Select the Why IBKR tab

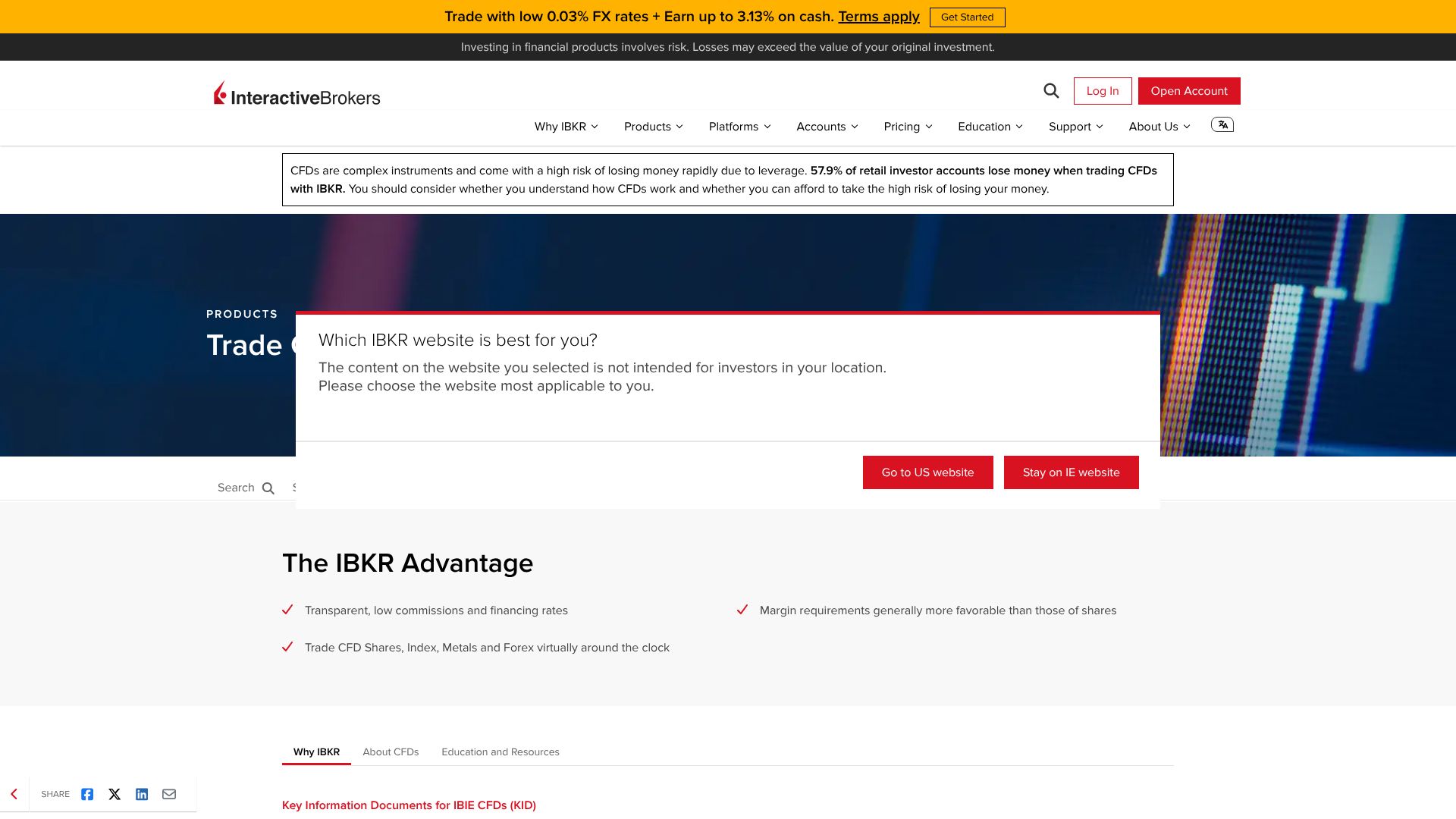click(316, 752)
